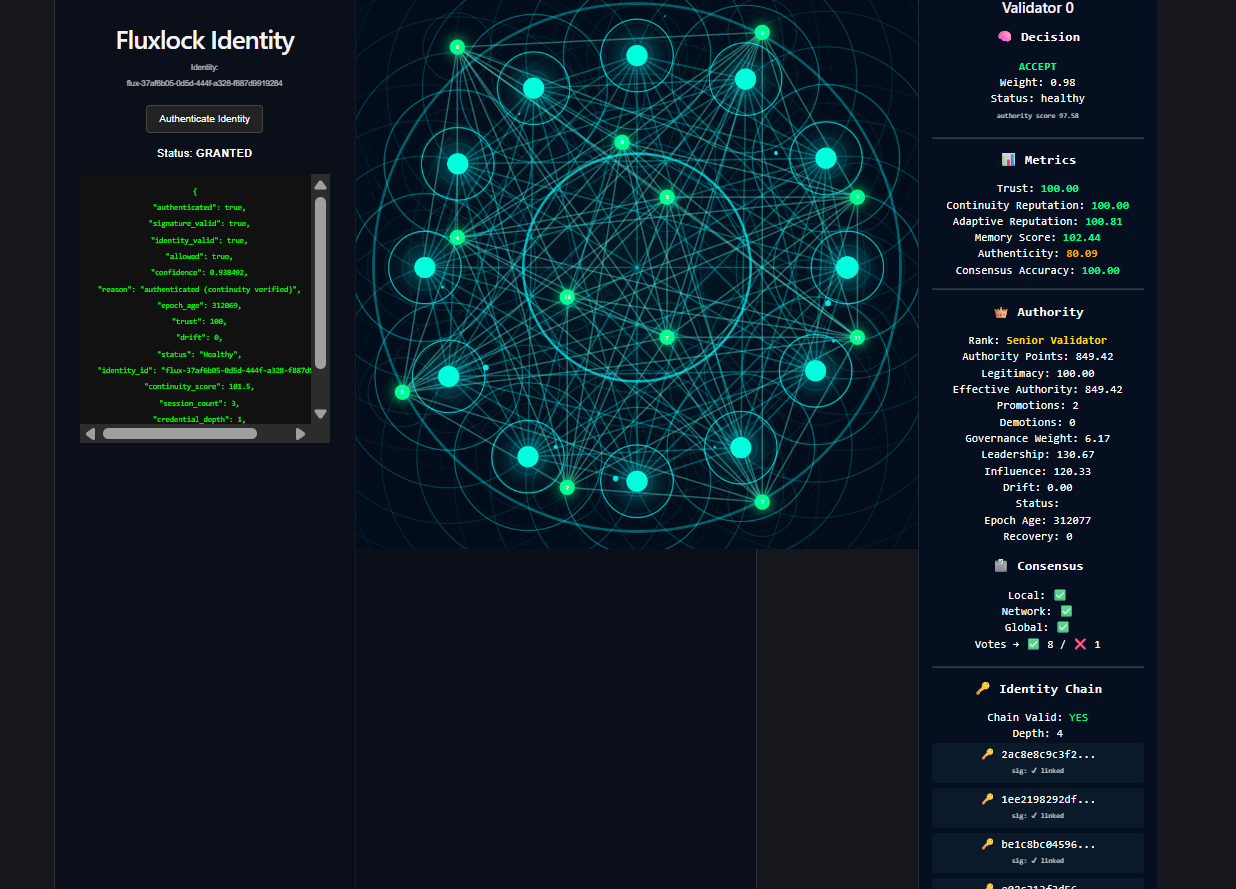1236x889 pixels.
Task: Click the JSON panel scroll-left arrow
Action: (90, 433)
